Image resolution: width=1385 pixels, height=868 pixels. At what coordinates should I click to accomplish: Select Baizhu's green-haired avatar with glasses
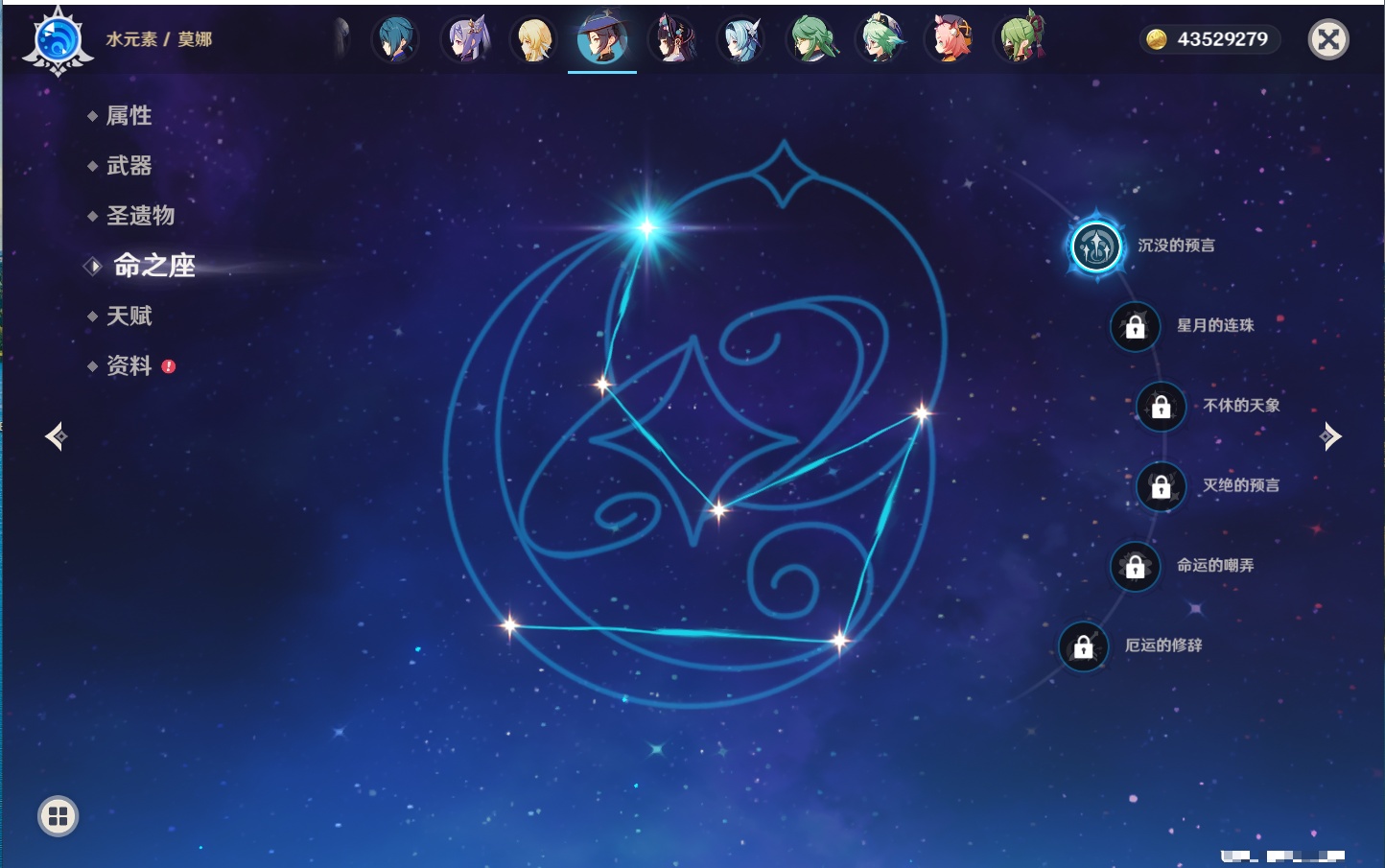pyautogui.click(x=811, y=39)
